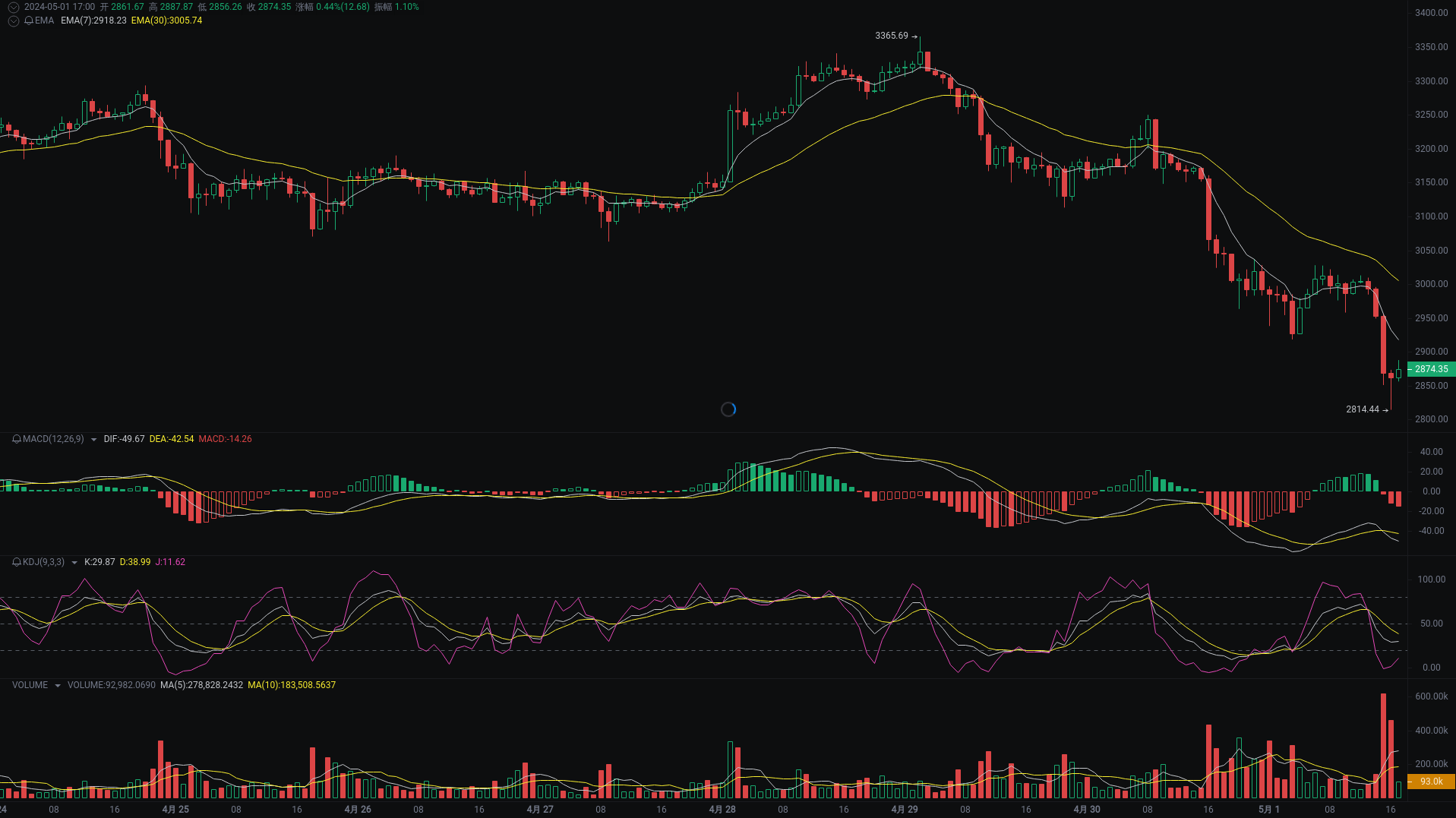Click the J:11.62 value in KDJ panel
The width and height of the screenshot is (1456, 818).
[x=171, y=562]
